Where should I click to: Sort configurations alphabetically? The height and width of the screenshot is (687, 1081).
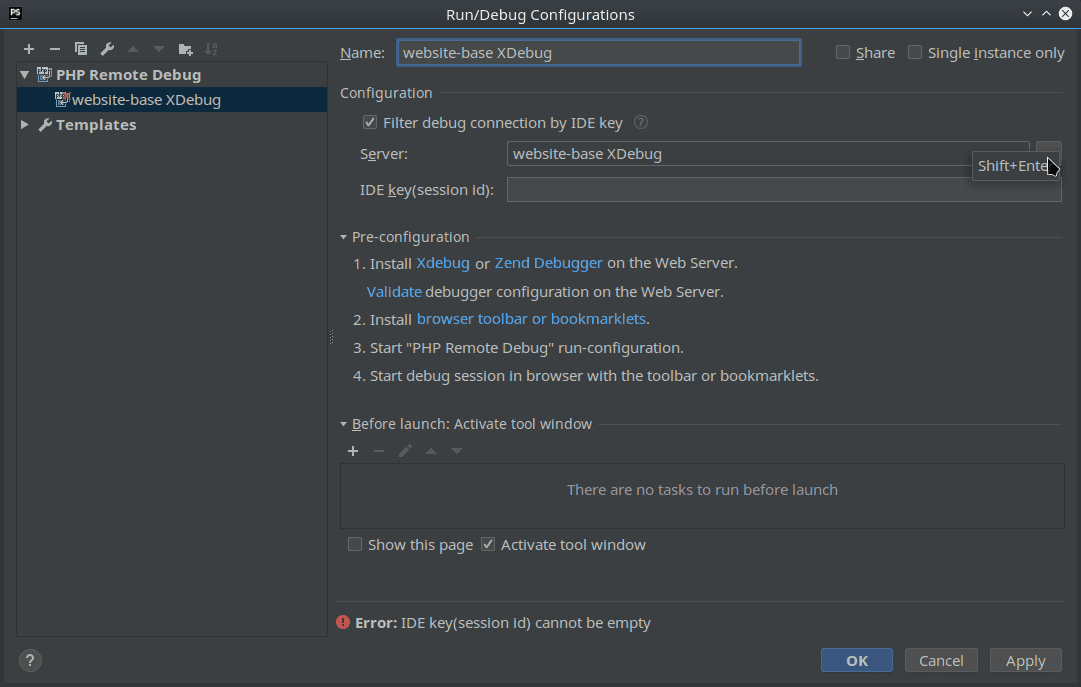pos(212,49)
